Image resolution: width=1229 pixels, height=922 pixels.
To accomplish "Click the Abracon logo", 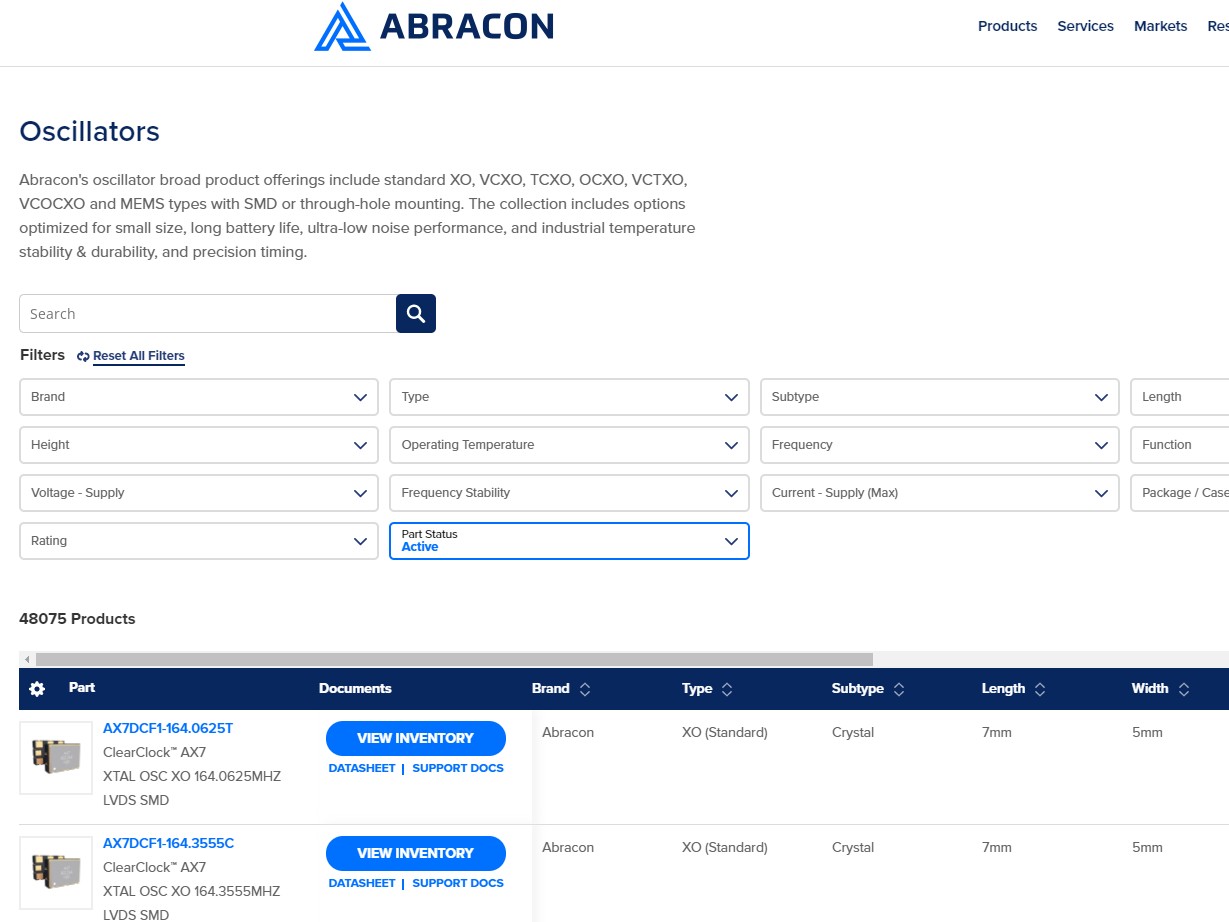I will click(434, 26).
